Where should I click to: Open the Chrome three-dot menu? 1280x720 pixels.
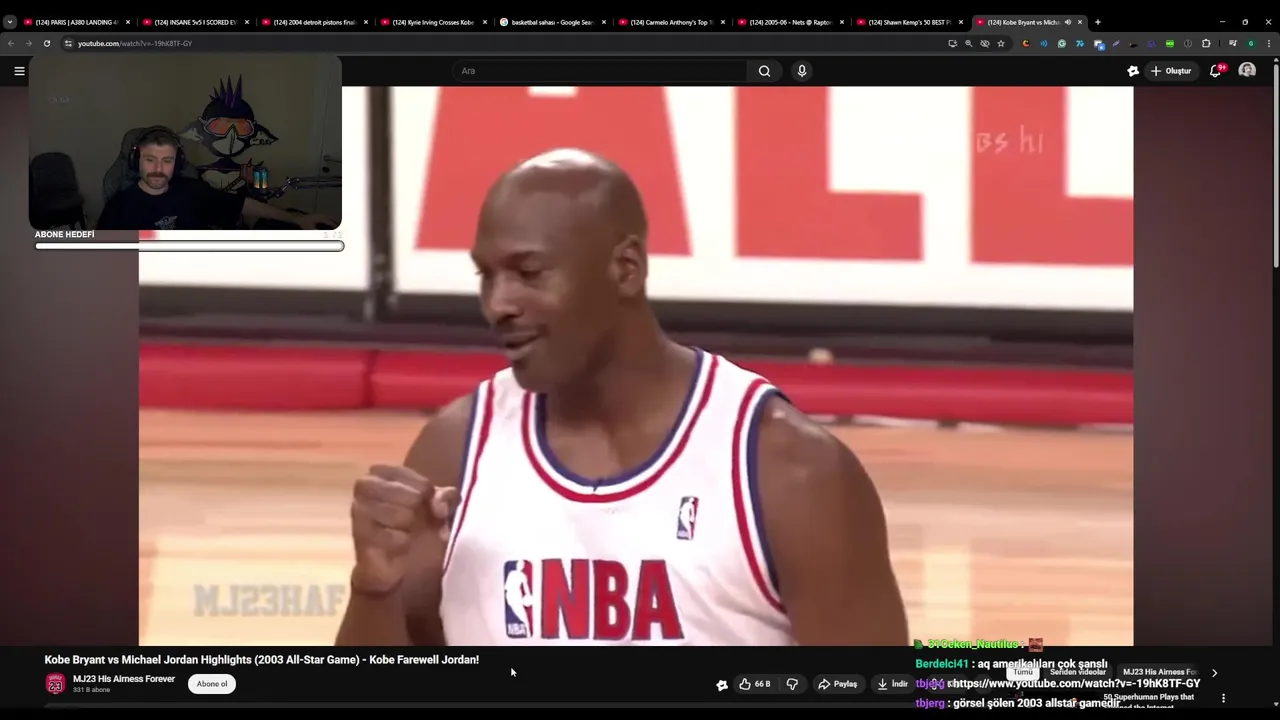(x=1269, y=43)
